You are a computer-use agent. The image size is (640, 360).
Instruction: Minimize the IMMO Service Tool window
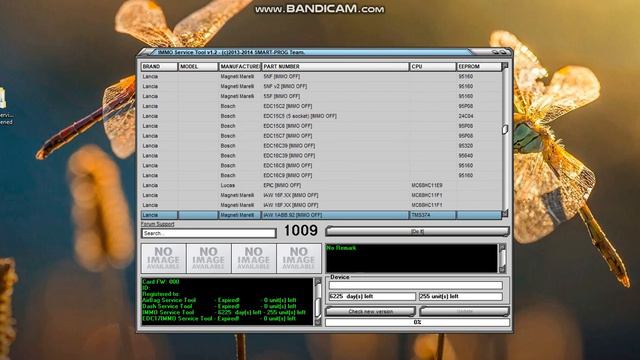[495, 52]
